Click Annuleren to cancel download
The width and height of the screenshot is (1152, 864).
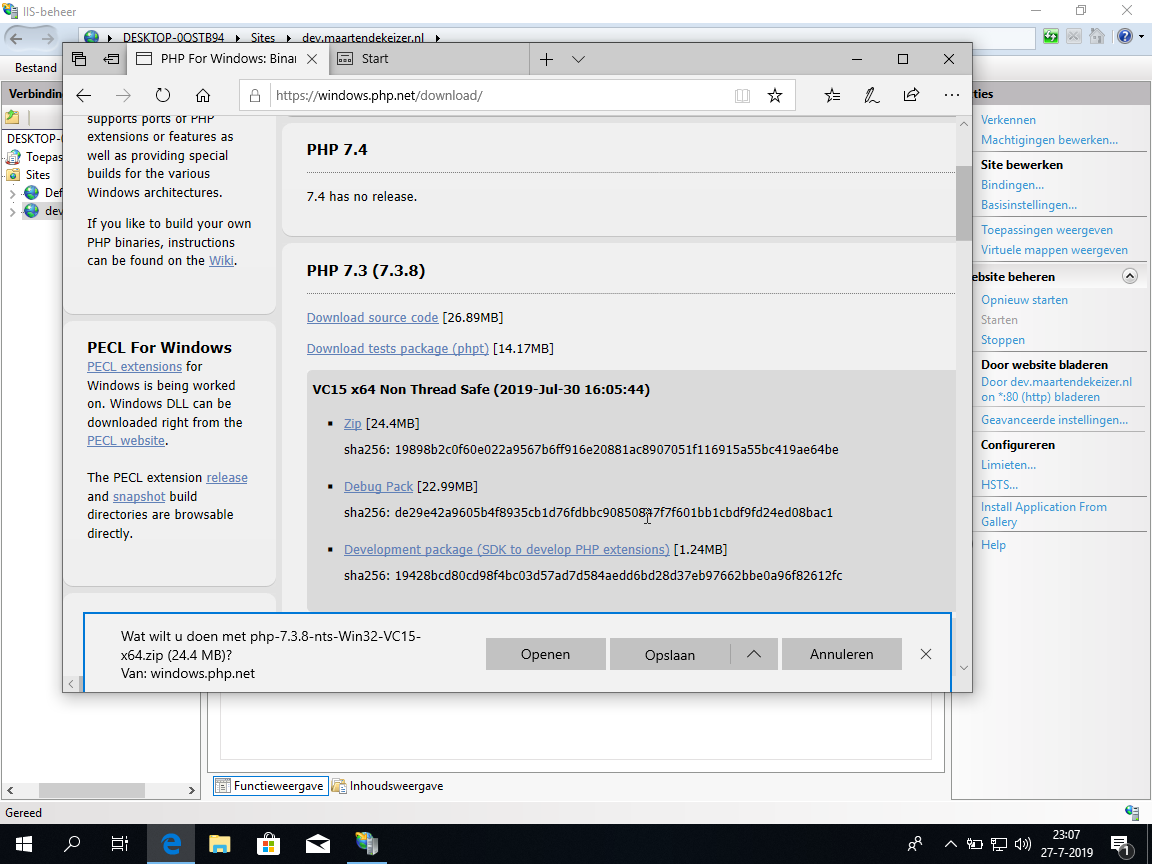[x=841, y=654]
